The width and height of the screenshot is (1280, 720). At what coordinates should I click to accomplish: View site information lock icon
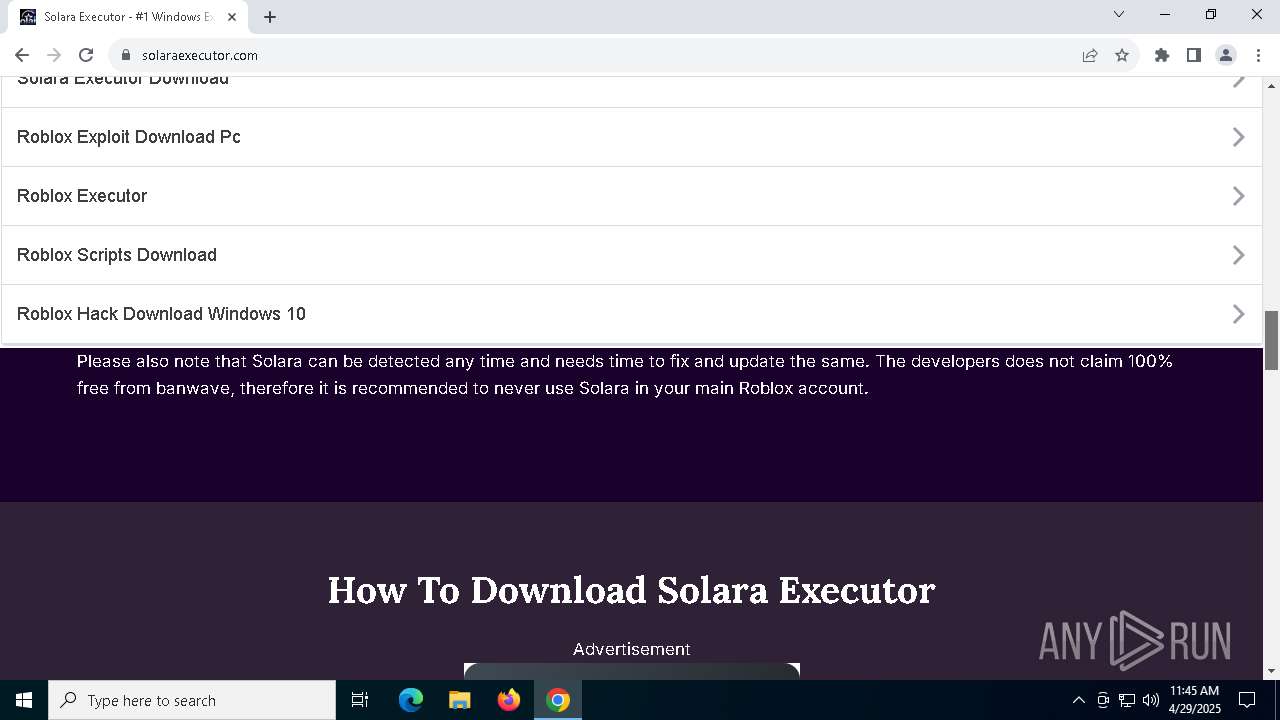126,55
